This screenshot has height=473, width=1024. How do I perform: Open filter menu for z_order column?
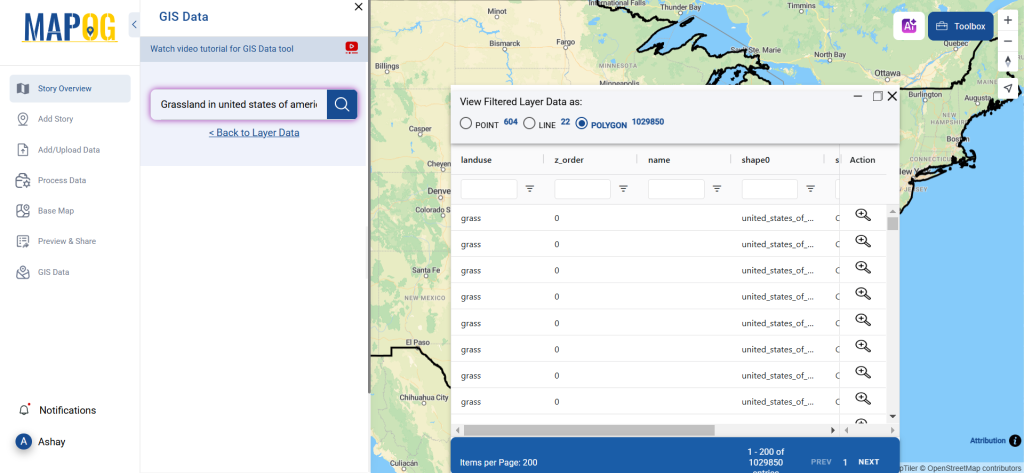pyautogui.click(x=623, y=189)
